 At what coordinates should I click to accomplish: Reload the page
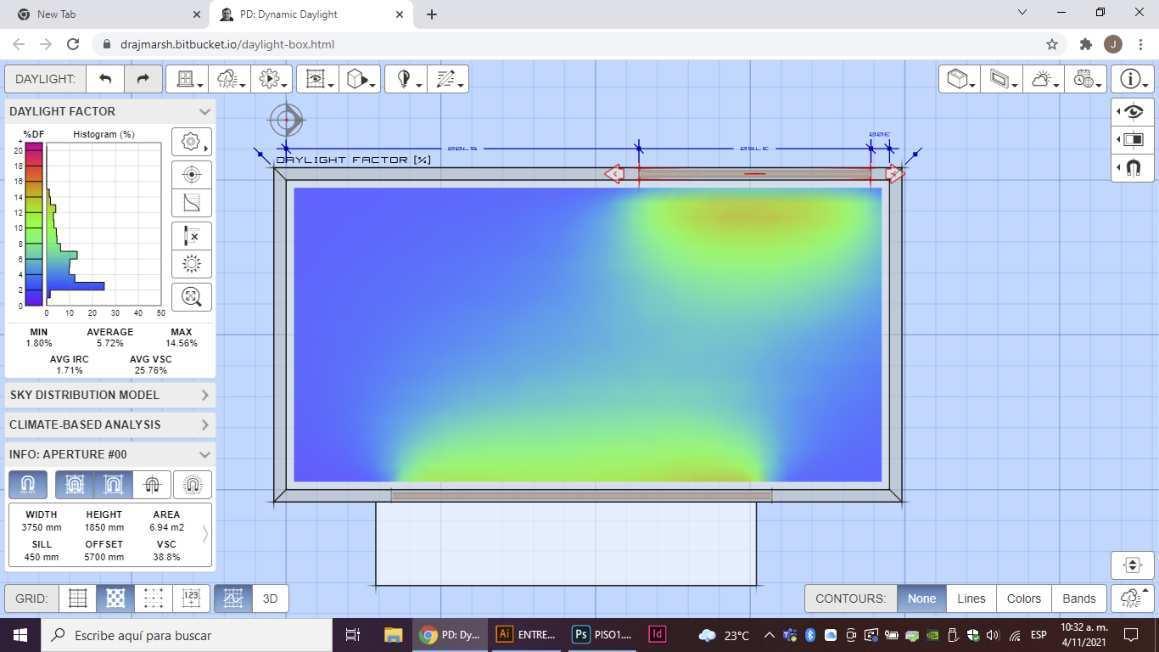(72, 44)
